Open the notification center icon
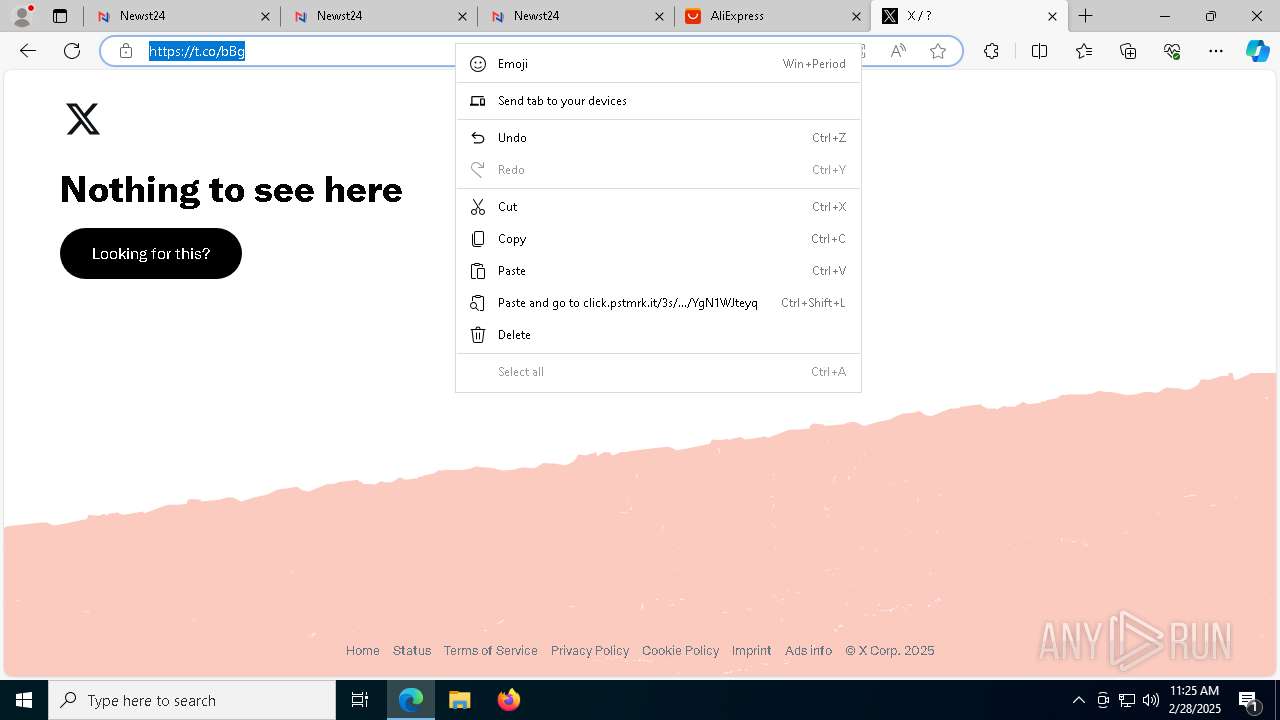The image size is (1280, 720). (1249, 700)
